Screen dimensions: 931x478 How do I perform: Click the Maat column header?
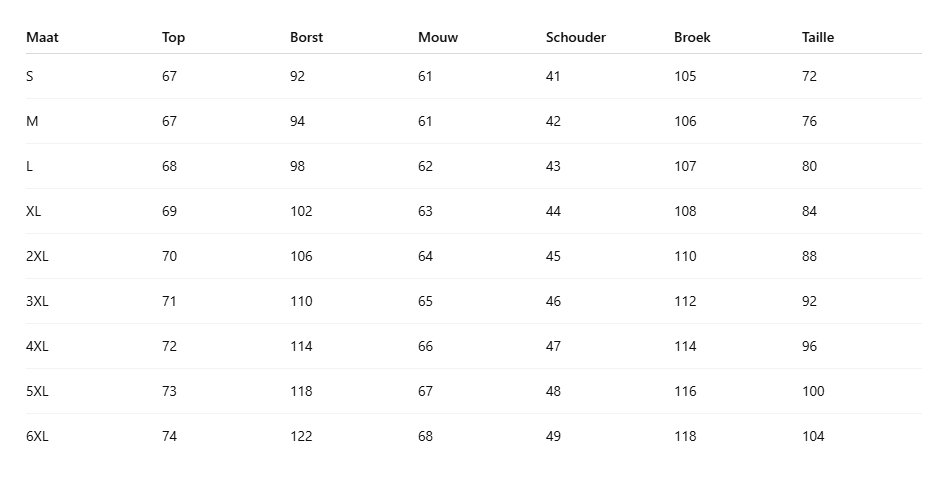(42, 37)
